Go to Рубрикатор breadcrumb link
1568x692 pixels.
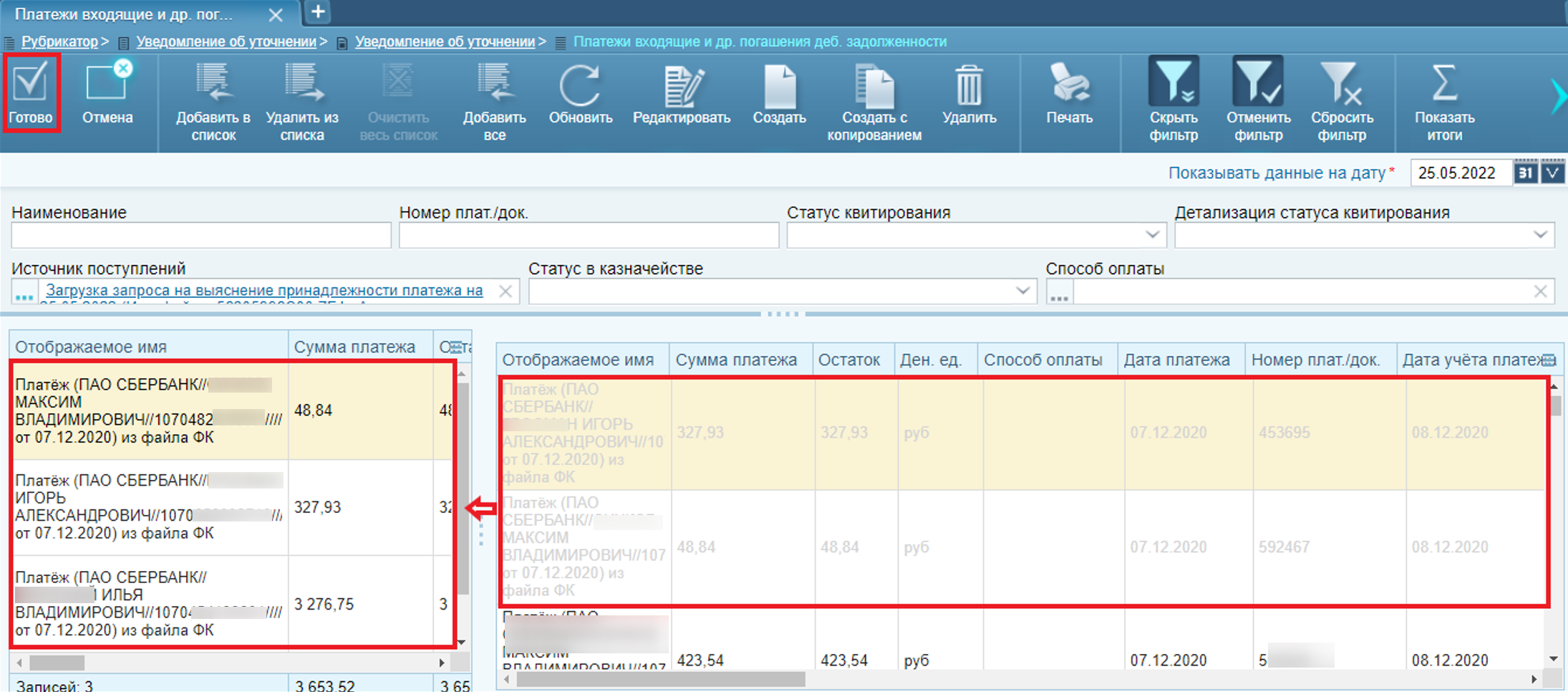(x=59, y=42)
